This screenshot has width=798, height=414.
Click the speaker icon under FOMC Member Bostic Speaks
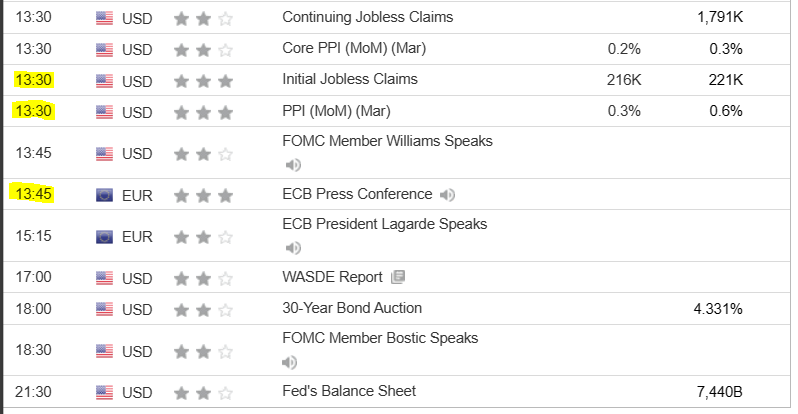pyautogui.click(x=293, y=361)
